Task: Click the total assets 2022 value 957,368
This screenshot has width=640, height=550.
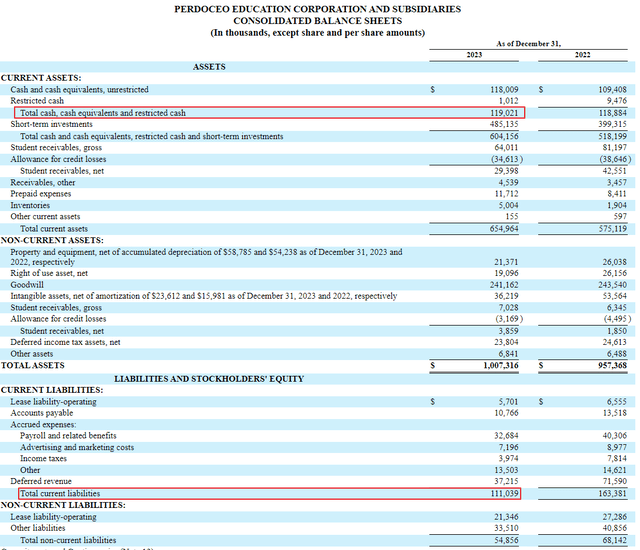Action: pyautogui.click(x=612, y=365)
